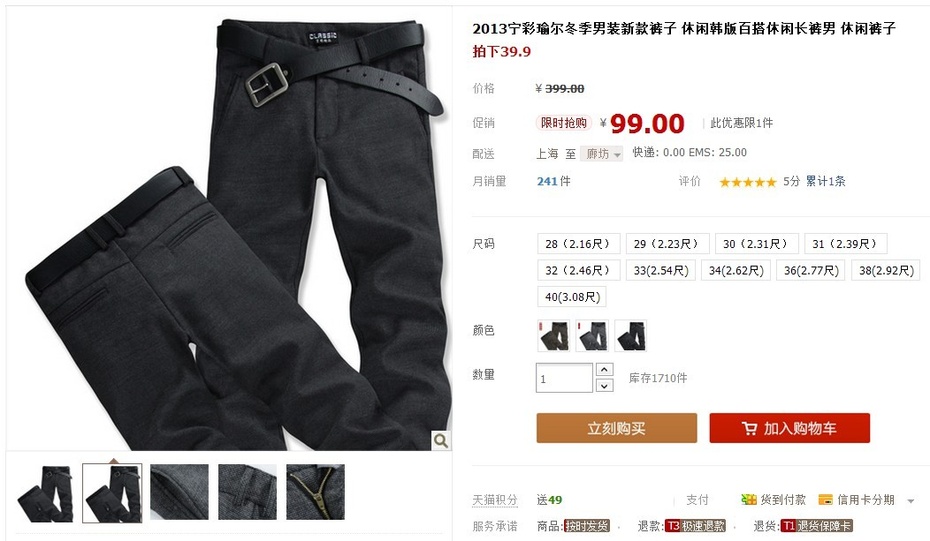The width and height of the screenshot is (930, 541).
Task: Click the T3 极速退款 refund badge
Action: pyautogui.click(x=695, y=526)
